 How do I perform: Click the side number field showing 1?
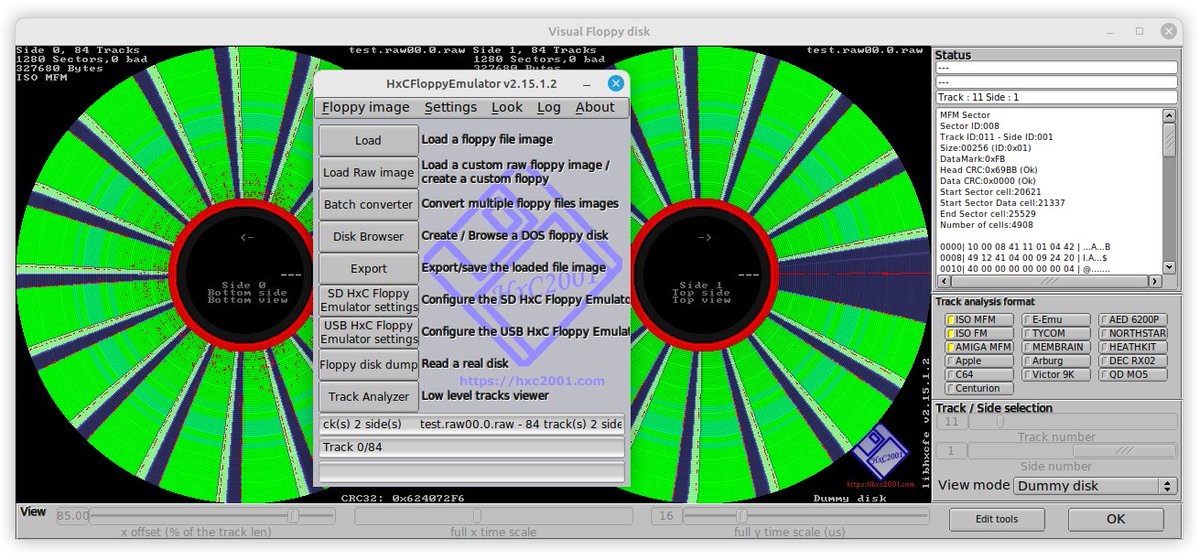click(952, 451)
